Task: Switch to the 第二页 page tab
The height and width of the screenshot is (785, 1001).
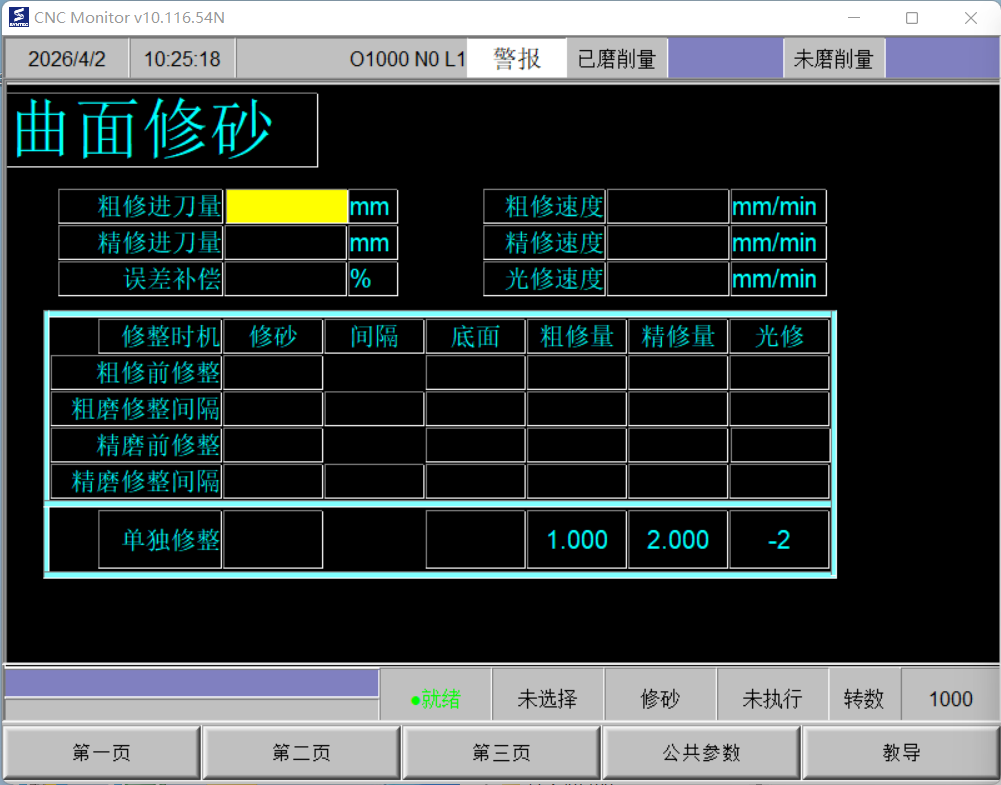Action: [301, 753]
